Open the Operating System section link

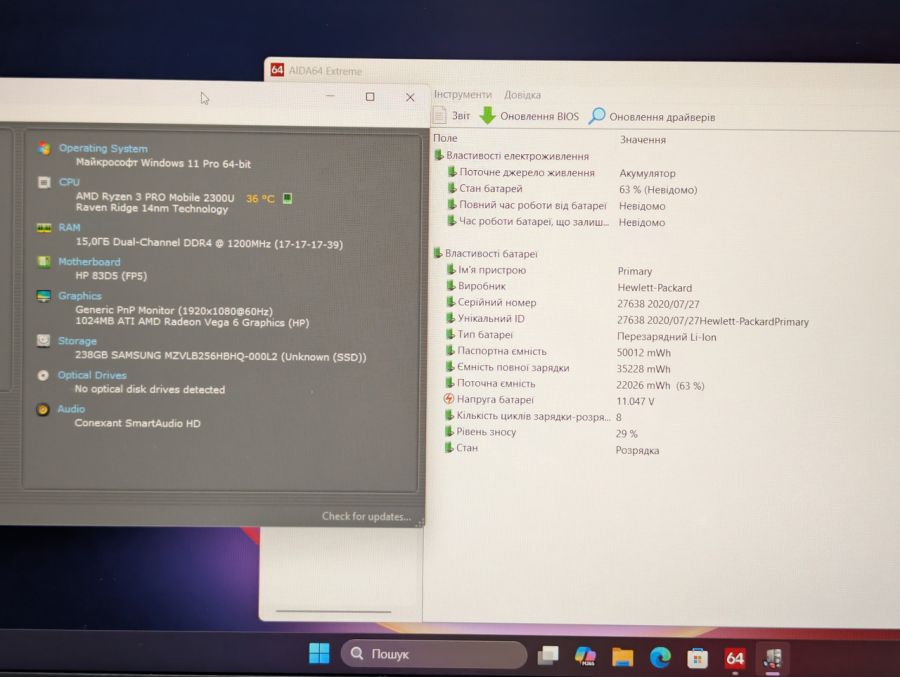[103, 148]
